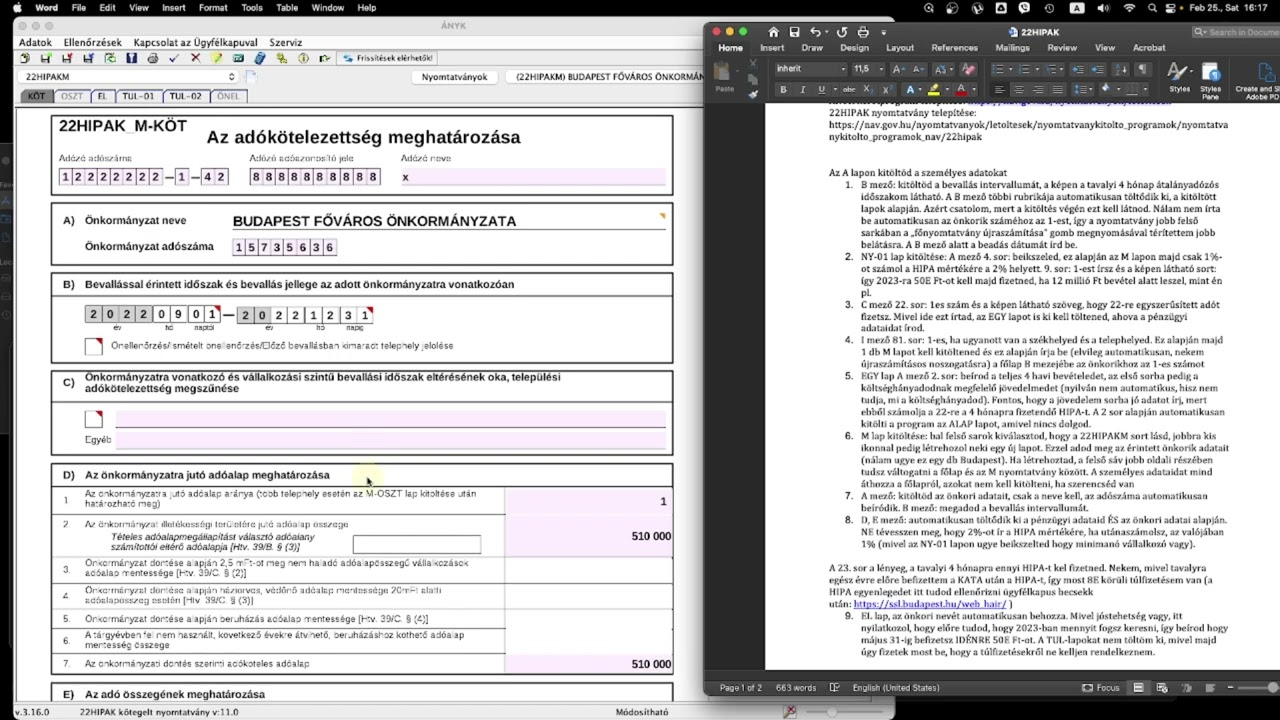Open the References tab in Word ribbon
1280x720 pixels.
click(954, 47)
